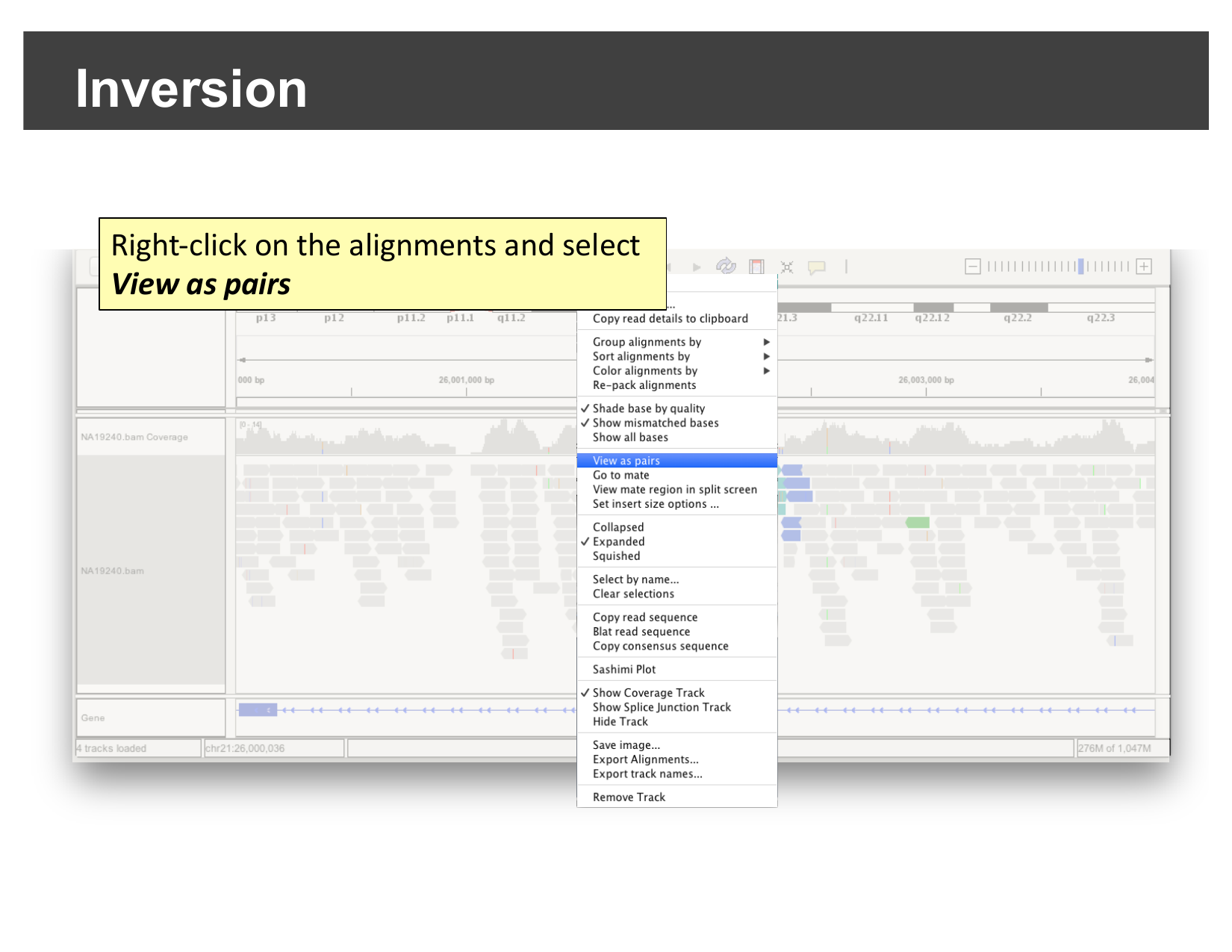Choose Blat read sequence
This screenshot has height=952, width=1232.
click(677, 632)
